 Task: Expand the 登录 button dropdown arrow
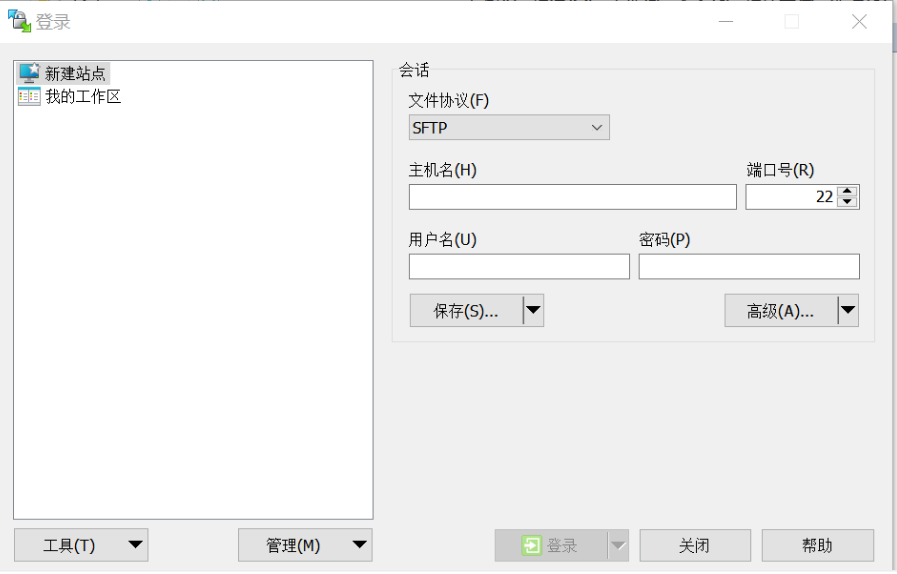point(618,545)
